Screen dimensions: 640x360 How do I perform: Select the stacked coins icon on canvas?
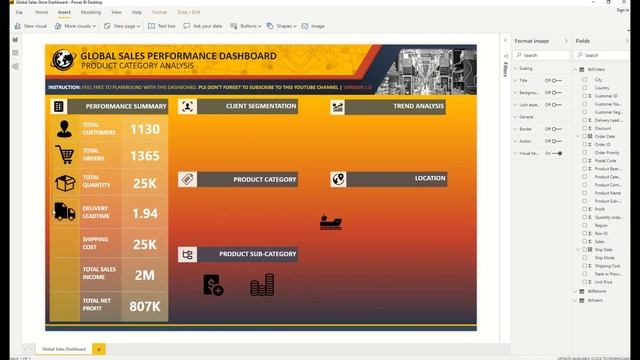click(262, 284)
